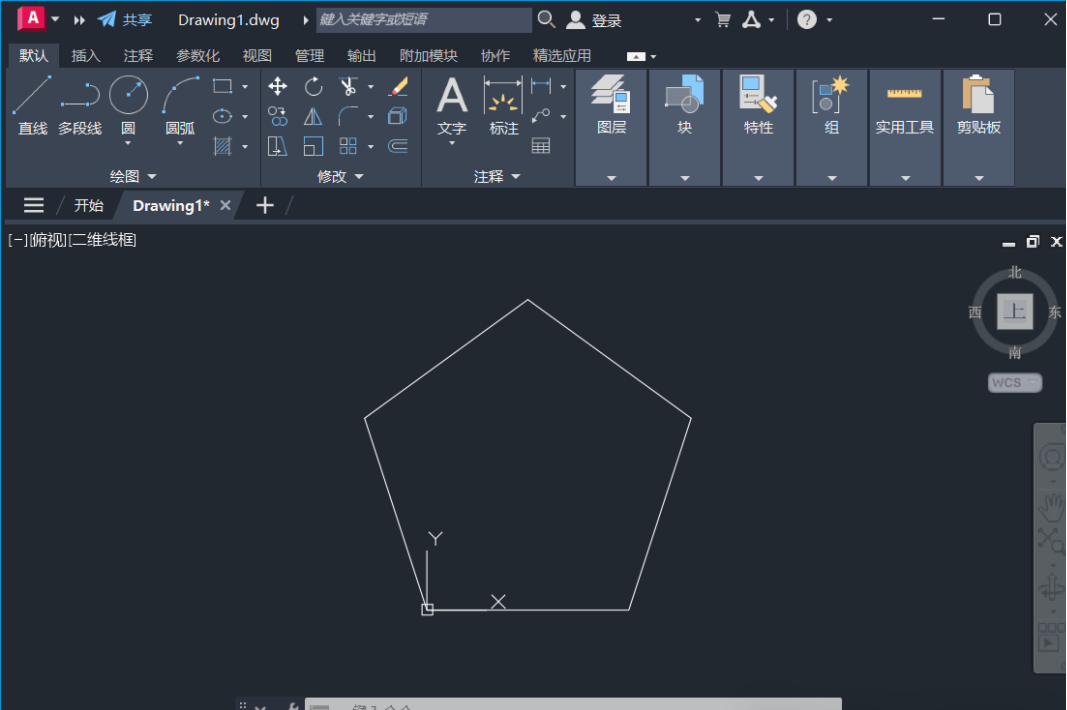Viewport: 1067px width, 710px height.
Task: Switch to the 参数化 ribbon tab
Action: click(198, 56)
